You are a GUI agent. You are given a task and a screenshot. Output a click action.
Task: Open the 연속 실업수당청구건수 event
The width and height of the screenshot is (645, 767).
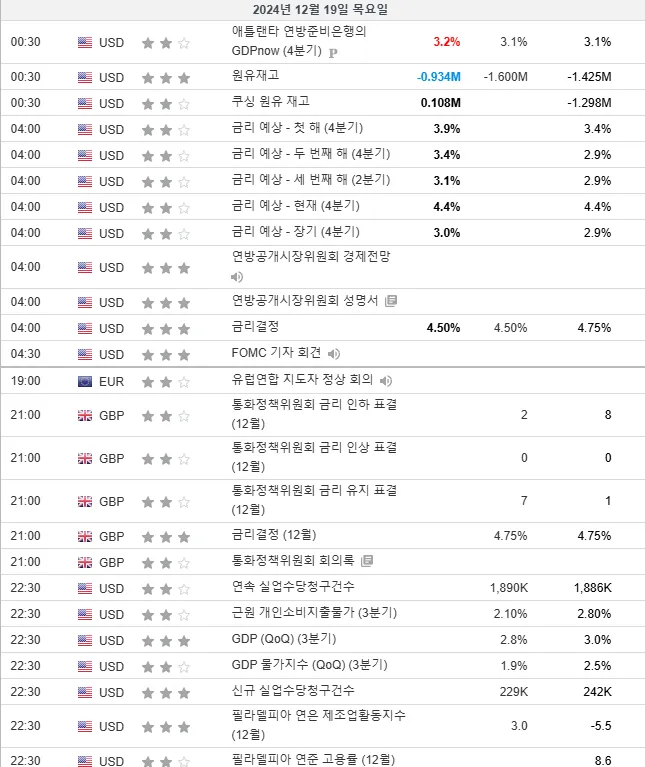click(x=293, y=587)
